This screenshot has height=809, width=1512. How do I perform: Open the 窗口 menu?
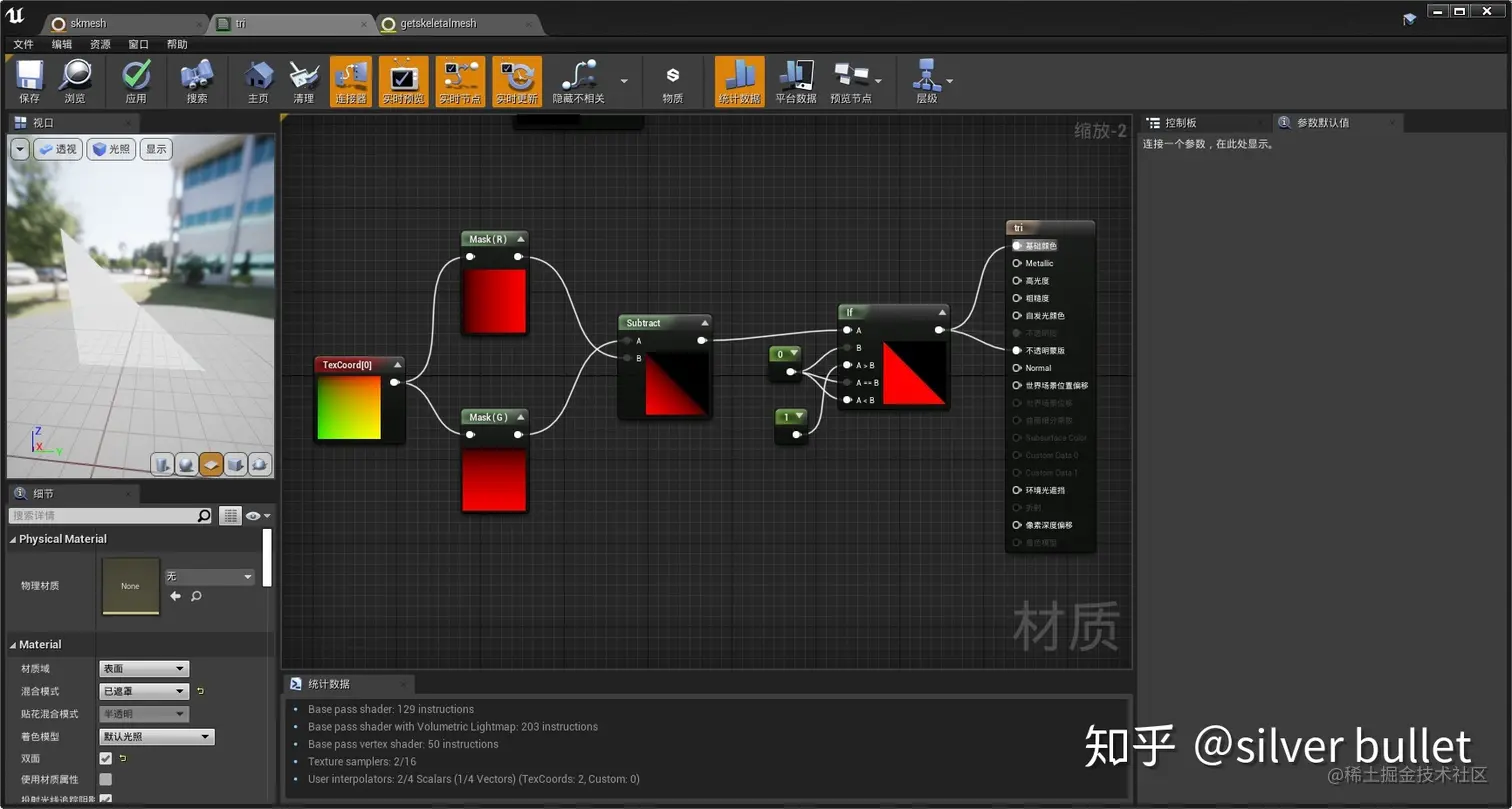point(139,44)
